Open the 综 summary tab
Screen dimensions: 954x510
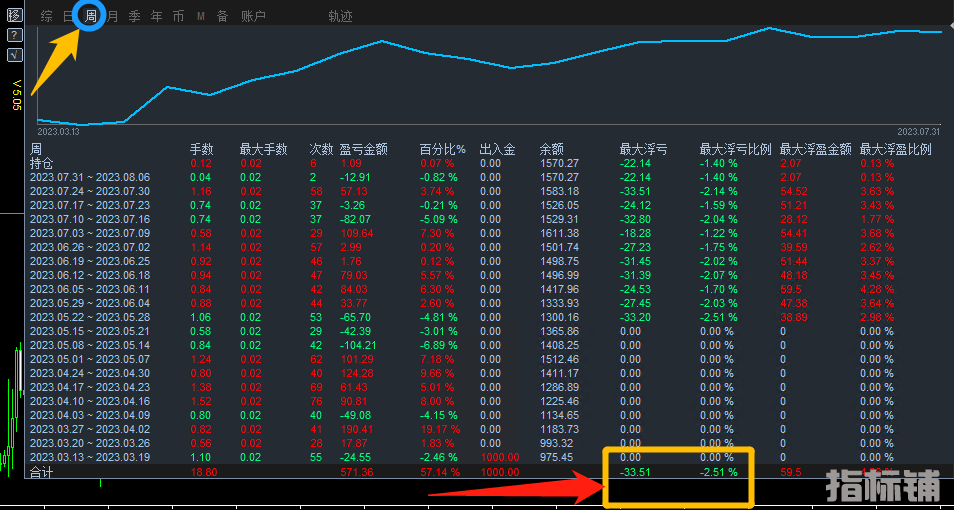(46, 16)
